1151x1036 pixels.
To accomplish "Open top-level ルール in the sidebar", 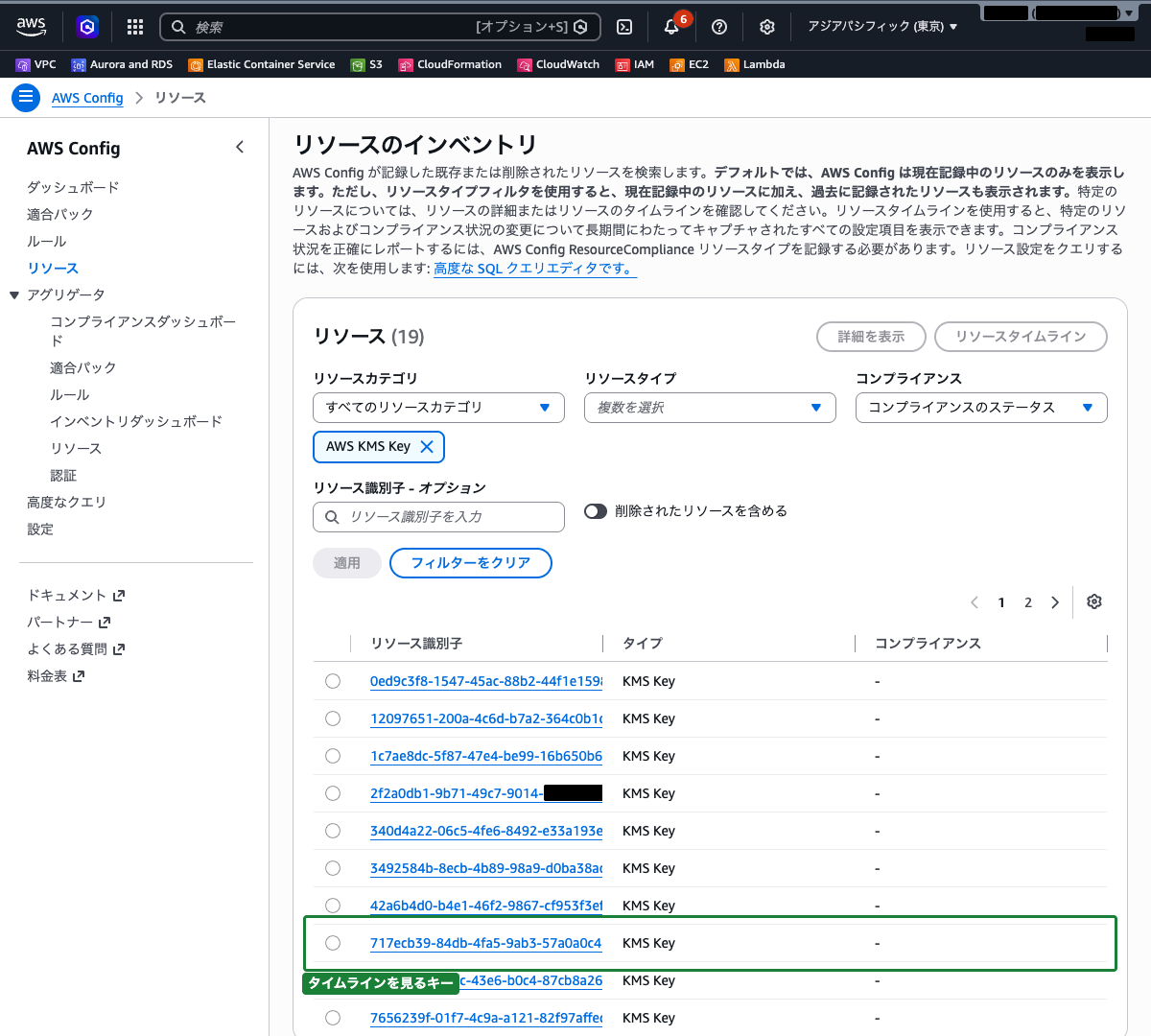I will point(46,241).
